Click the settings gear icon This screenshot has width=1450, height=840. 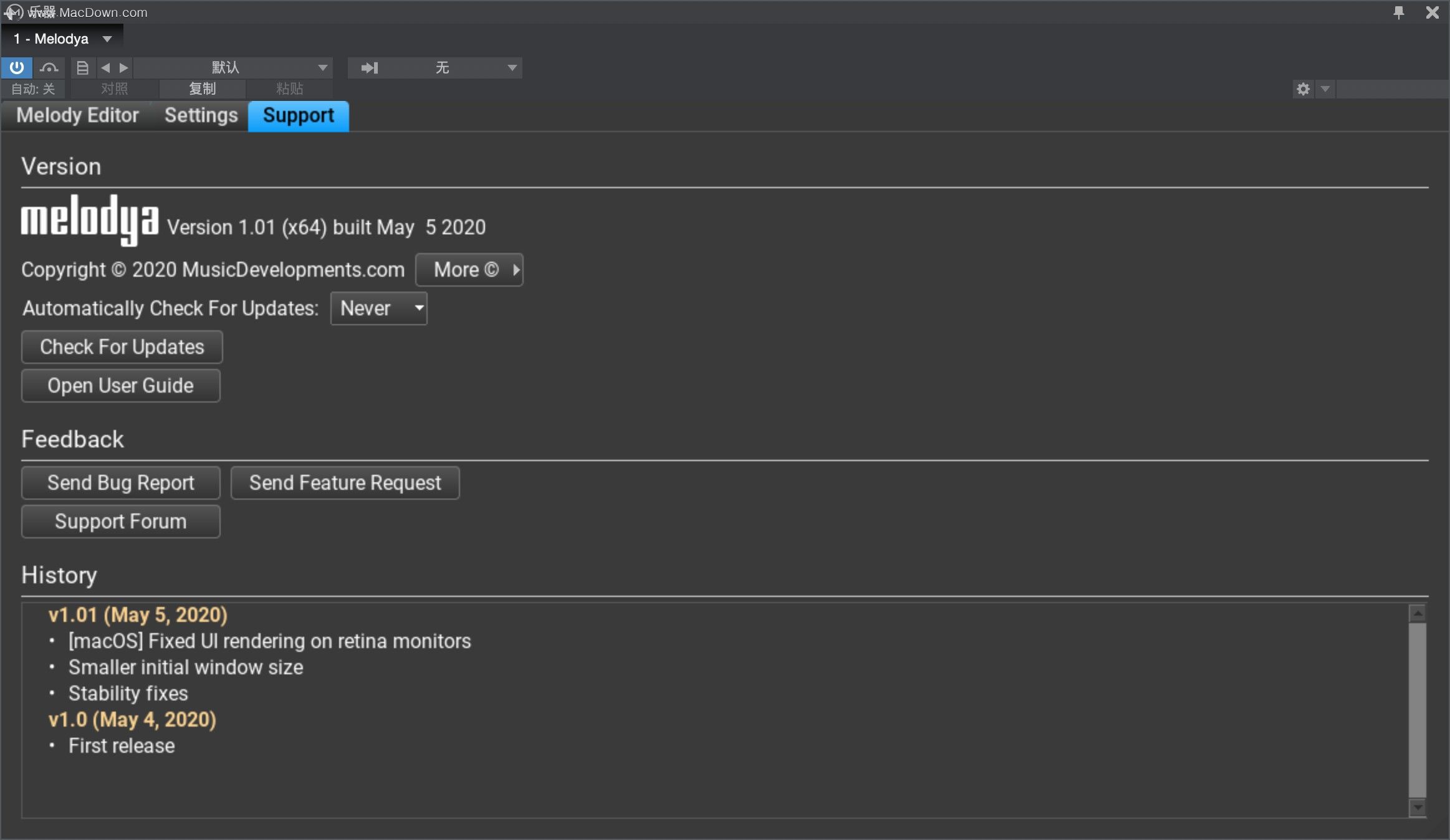(1303, 88)
